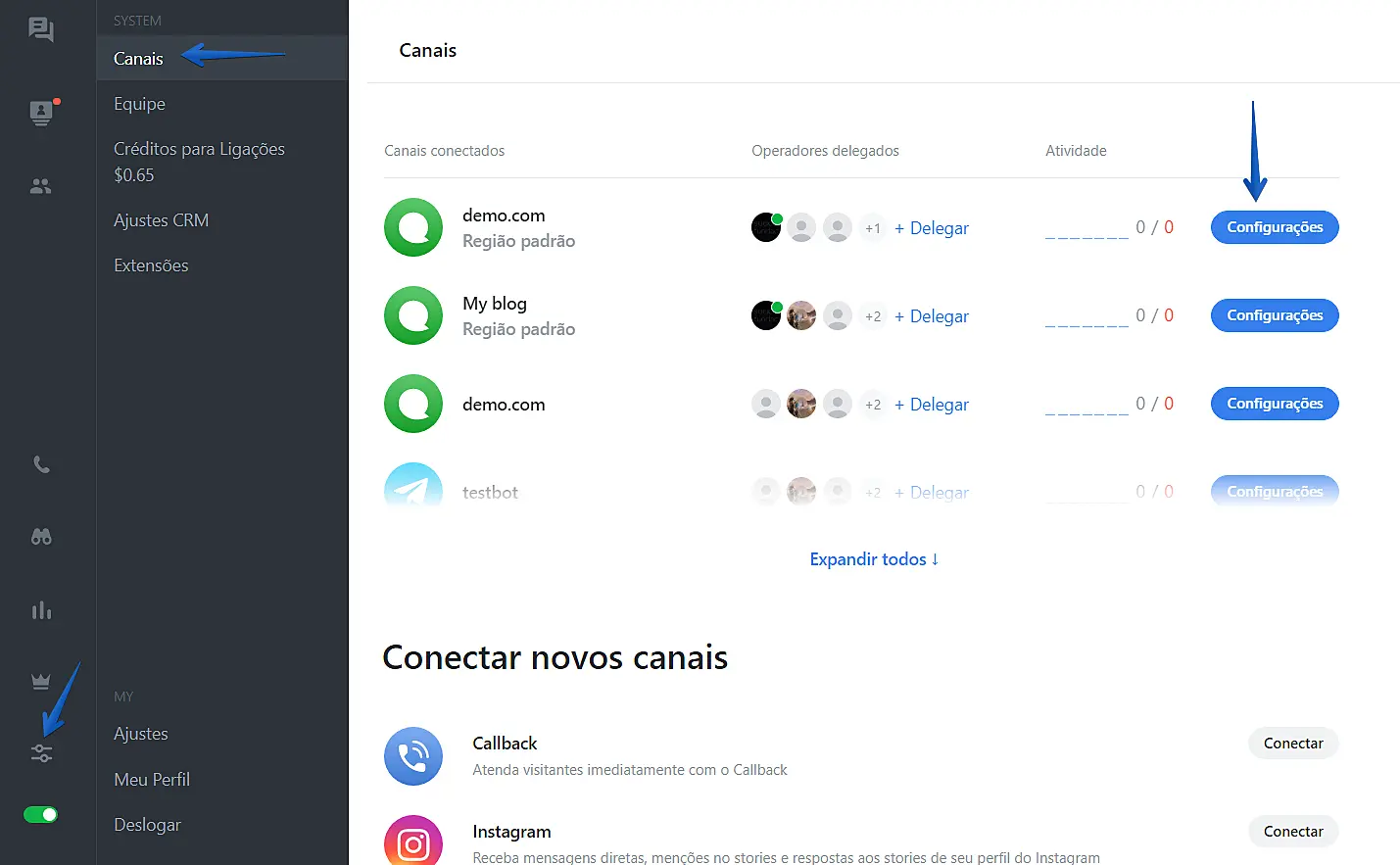Open the binoculars icon in left rail

41,537
